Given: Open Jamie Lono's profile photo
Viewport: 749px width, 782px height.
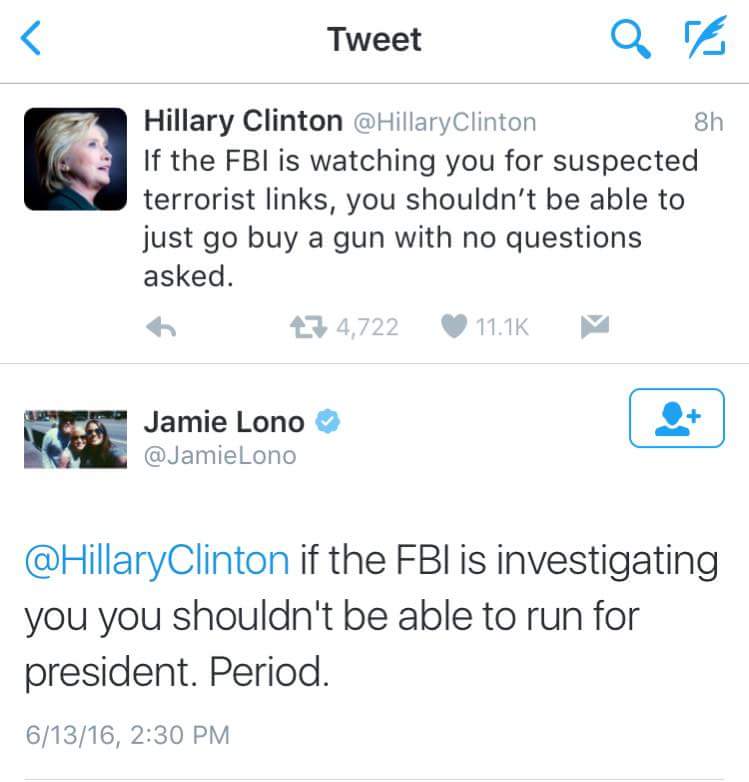Looking at the screenshot, I should [75, 439].
